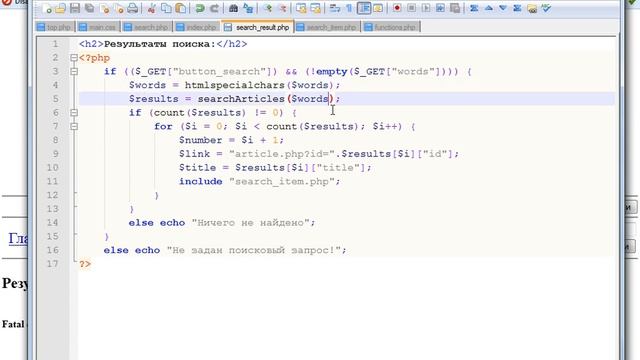
Task: Save the file with the floppy disk icon
Action: click(x=75, y=8)
